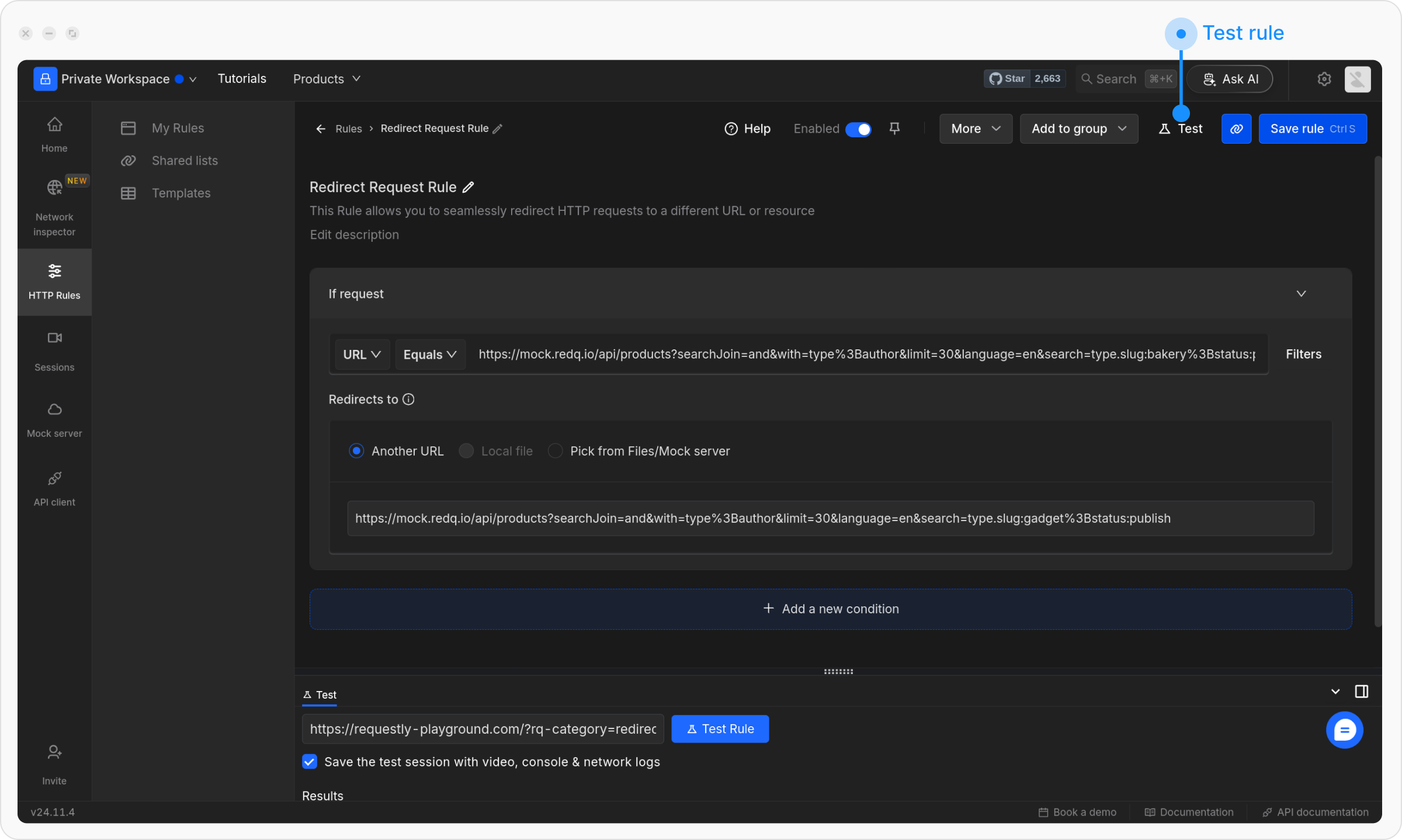Toggle the Enabled rule switch
1402x840 pixels.
point(858,129)
